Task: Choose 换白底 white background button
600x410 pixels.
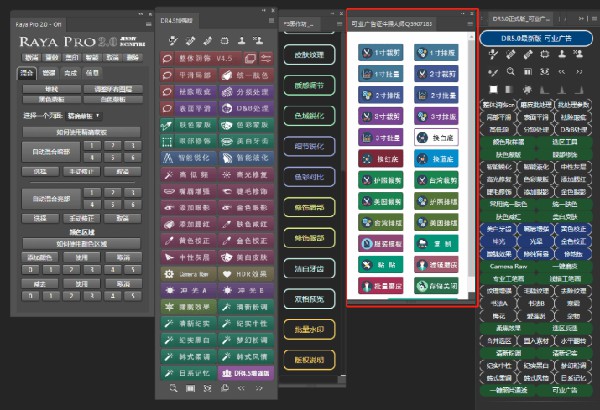Action: (x=436, y=137)
